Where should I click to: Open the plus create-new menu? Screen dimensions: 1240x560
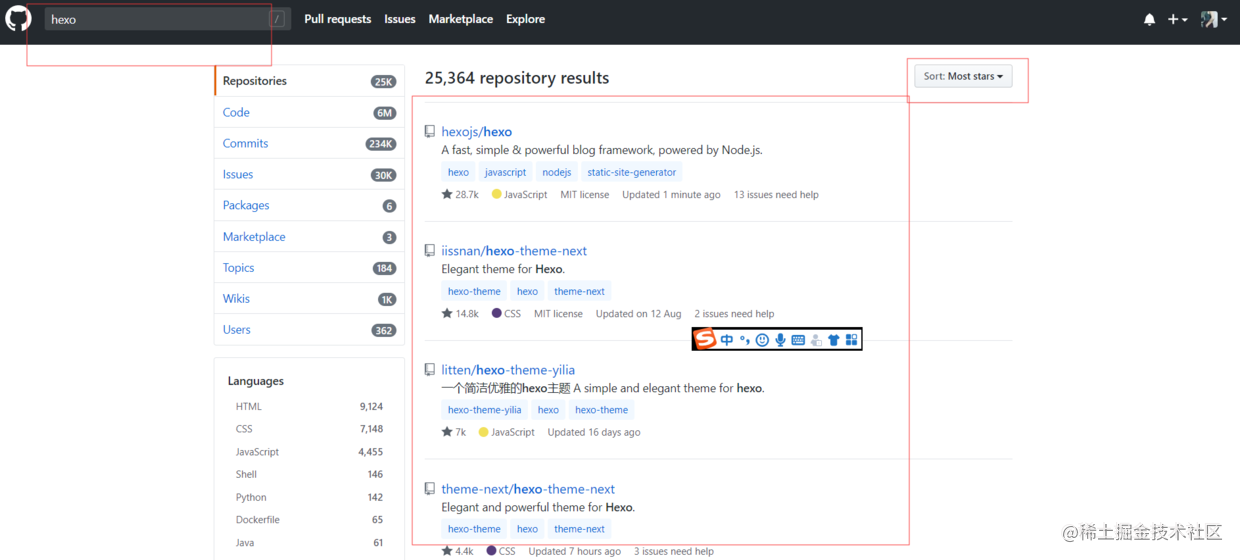click(x=1177, y=19)
